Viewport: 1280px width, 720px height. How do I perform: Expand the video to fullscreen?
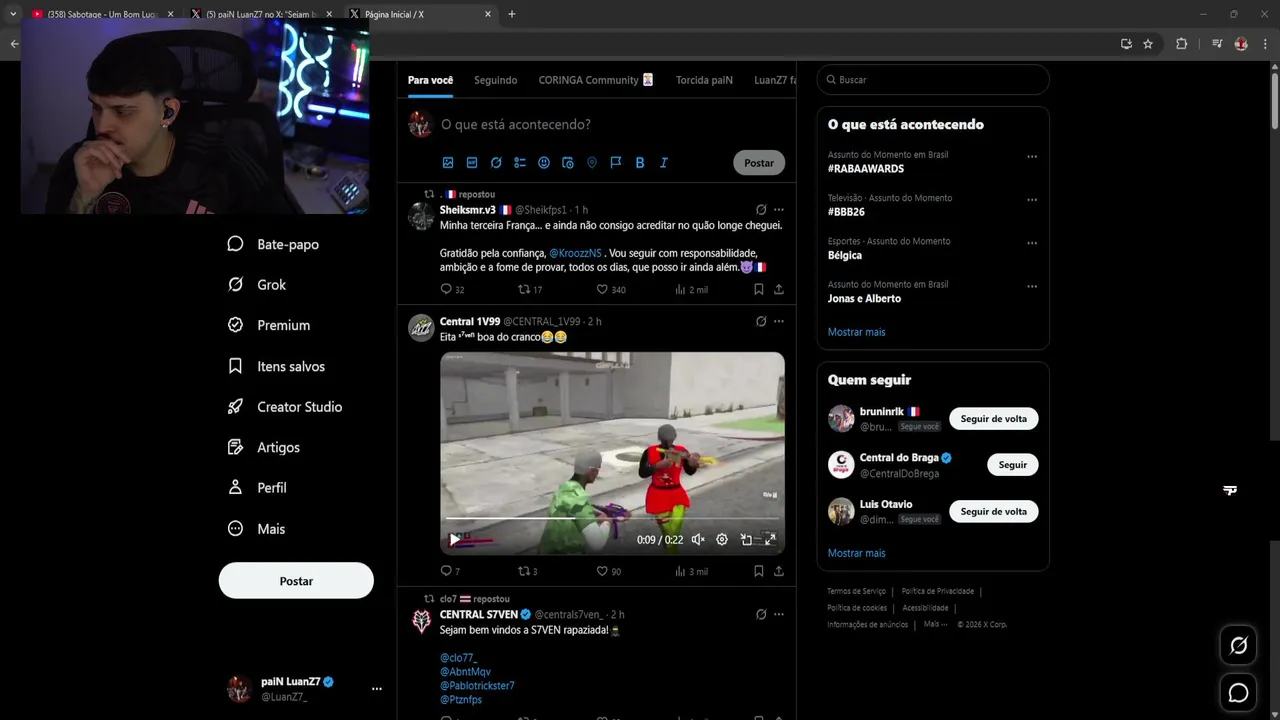click(770, 539)
